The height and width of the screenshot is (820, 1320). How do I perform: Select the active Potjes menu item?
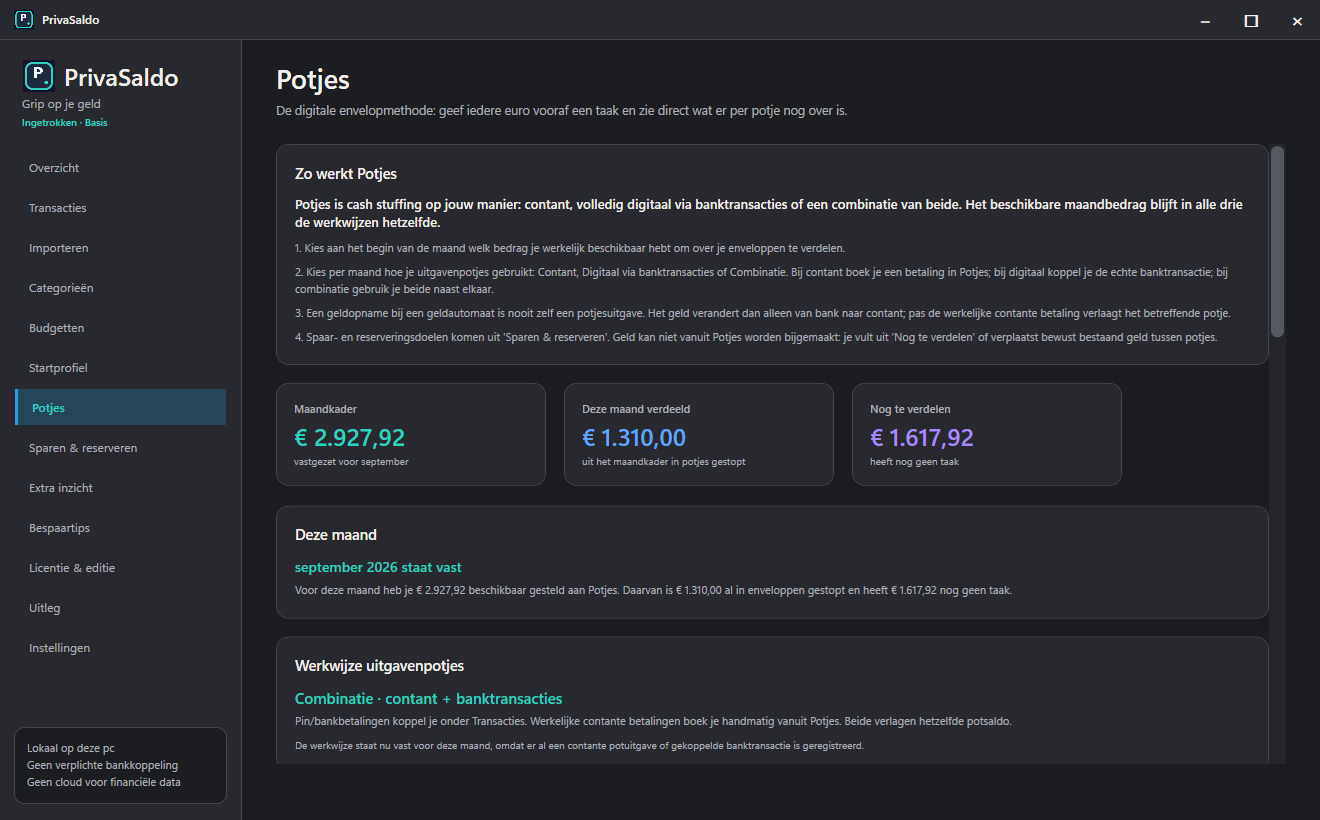pos(120,408)
